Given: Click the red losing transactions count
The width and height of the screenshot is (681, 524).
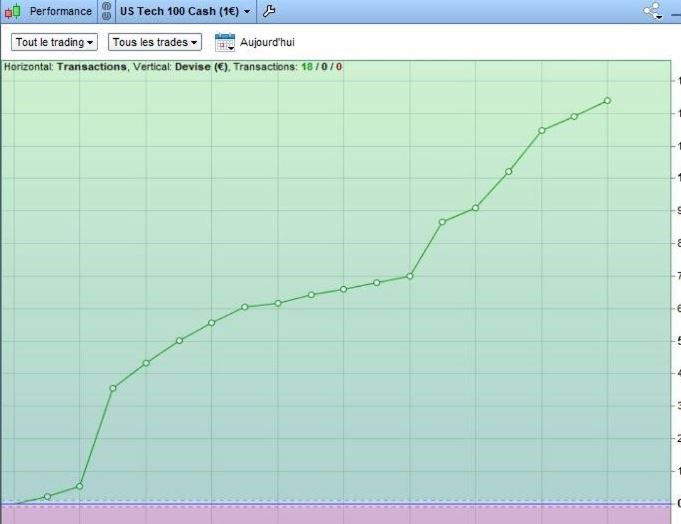Looking at the screenshot, I should 338,67.
